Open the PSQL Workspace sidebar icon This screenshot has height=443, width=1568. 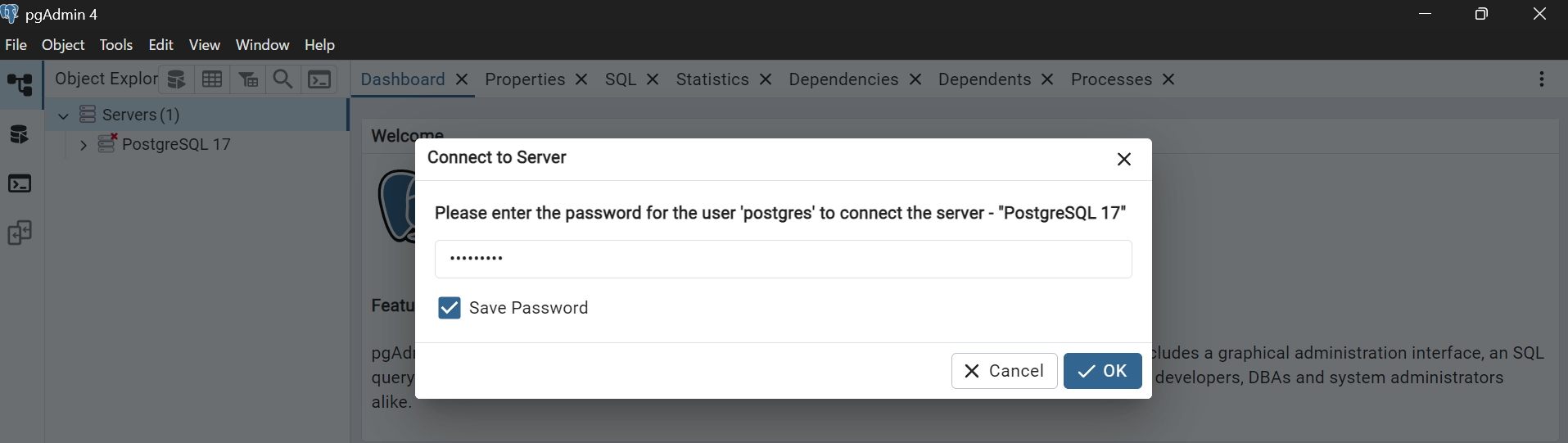click(20, 183)
